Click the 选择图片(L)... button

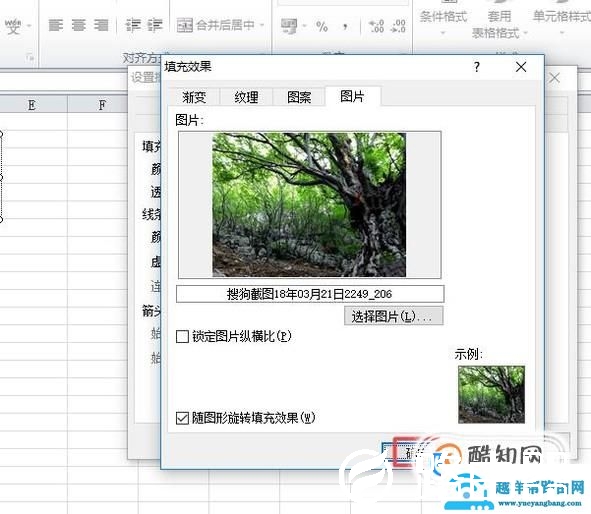[x=393, y=316]
